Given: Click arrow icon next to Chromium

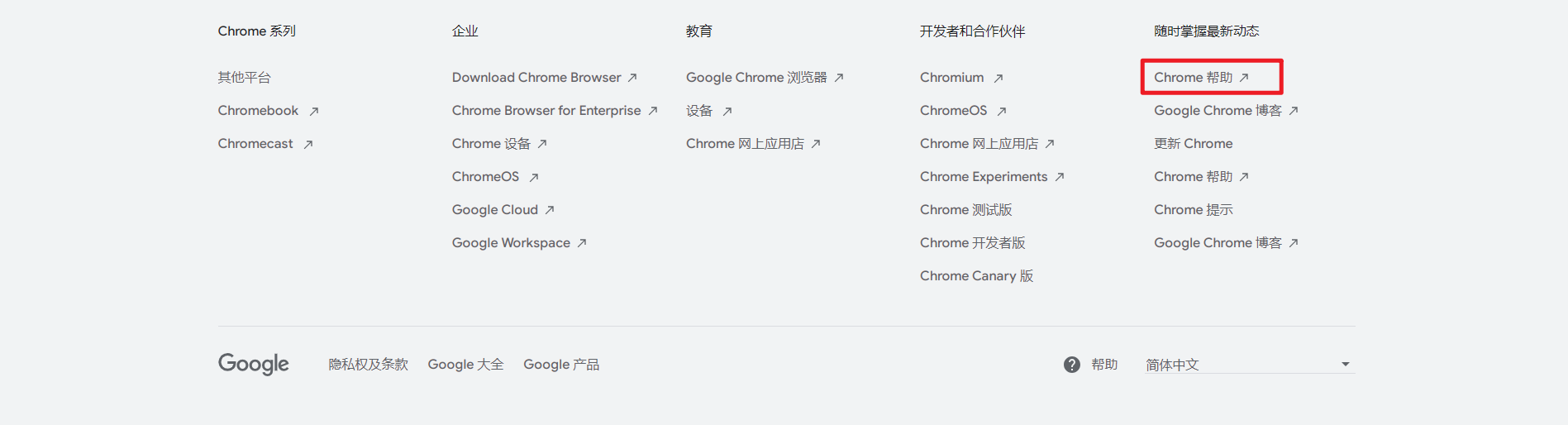Looking at the screenshot, I should 998,78.
